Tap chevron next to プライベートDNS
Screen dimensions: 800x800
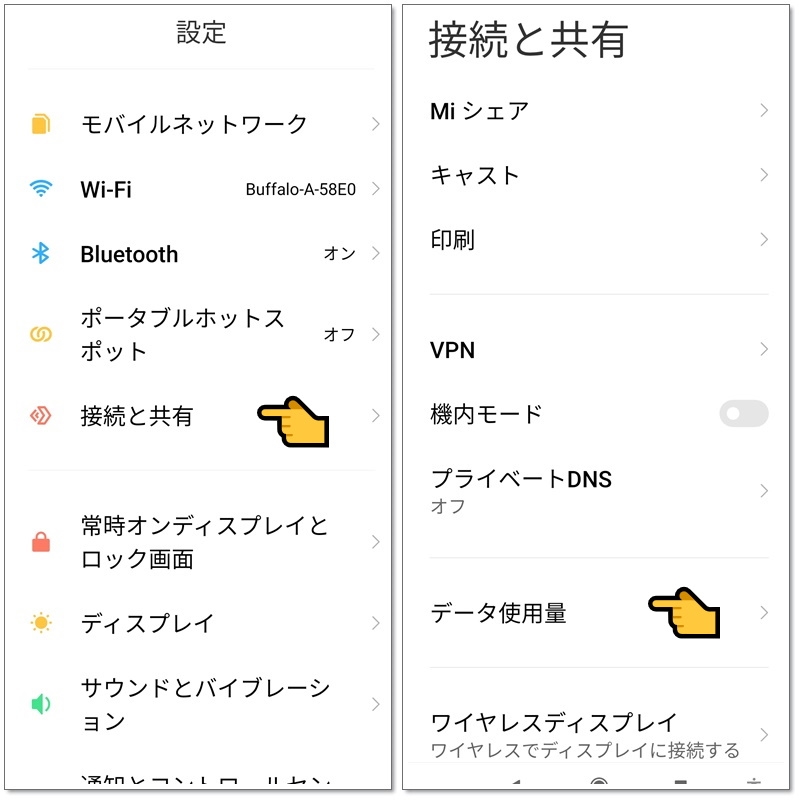pos(763,490)
